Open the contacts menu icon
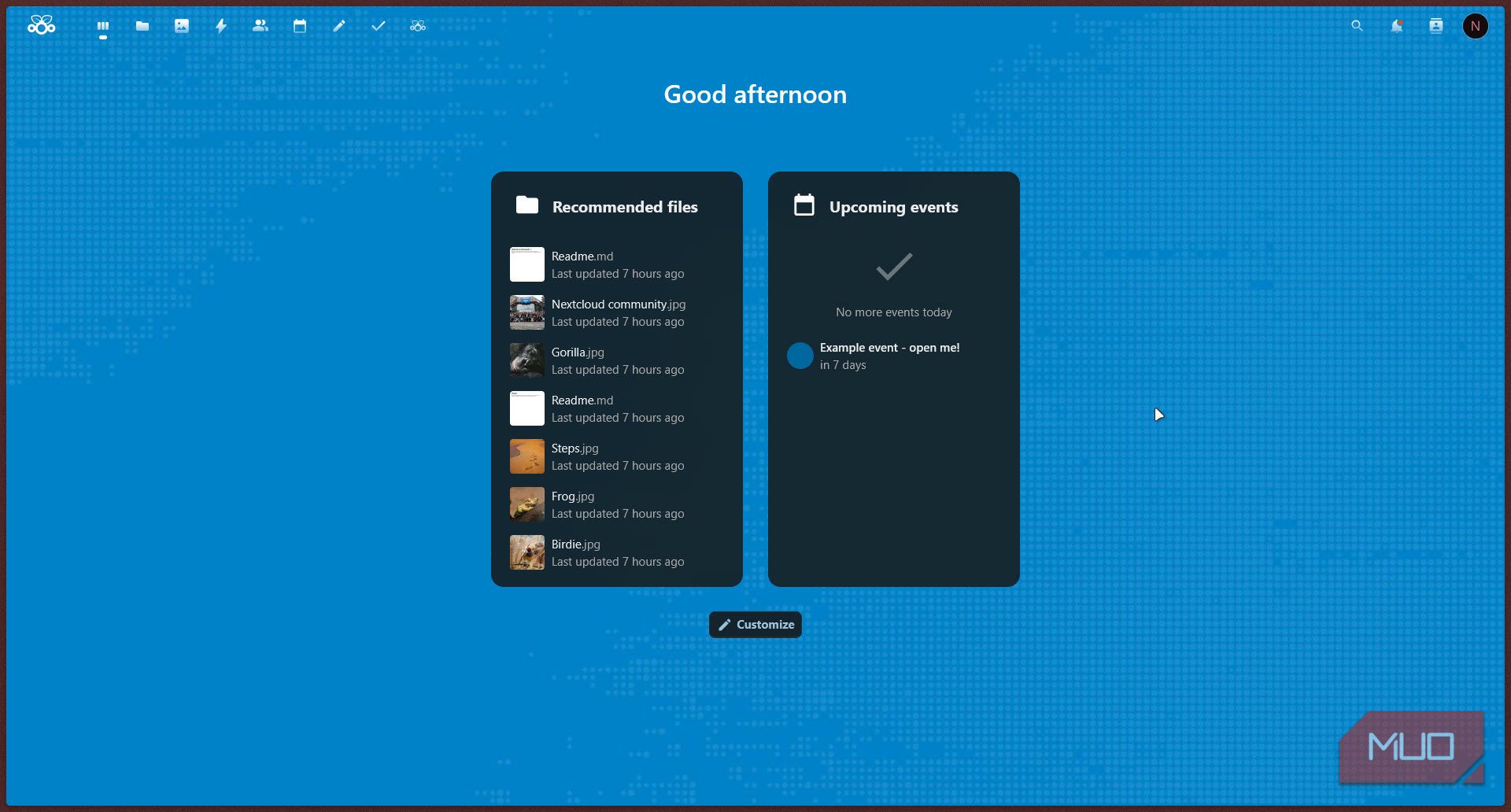The image size is (1511, 812). (x=1436, y=26)
